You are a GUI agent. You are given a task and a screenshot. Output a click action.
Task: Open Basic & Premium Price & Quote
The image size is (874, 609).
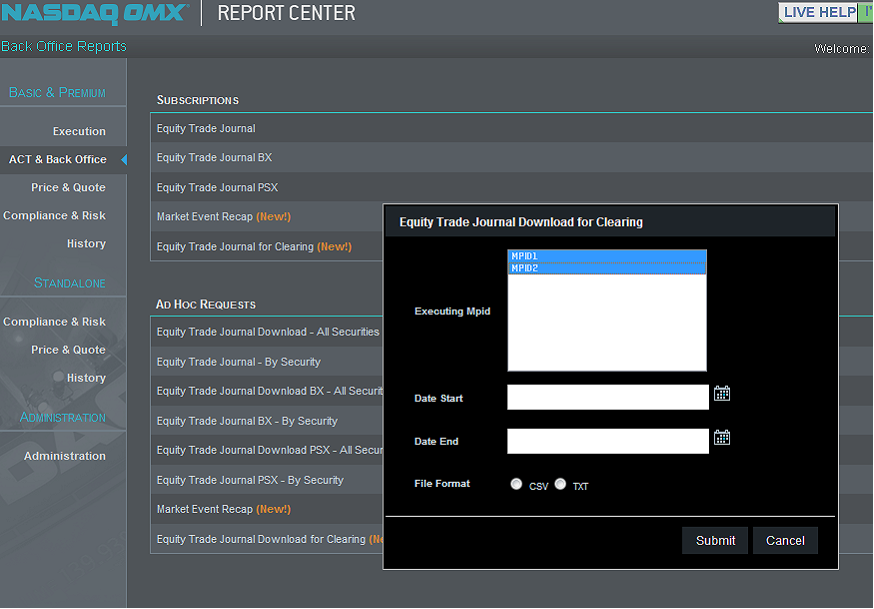68,187
